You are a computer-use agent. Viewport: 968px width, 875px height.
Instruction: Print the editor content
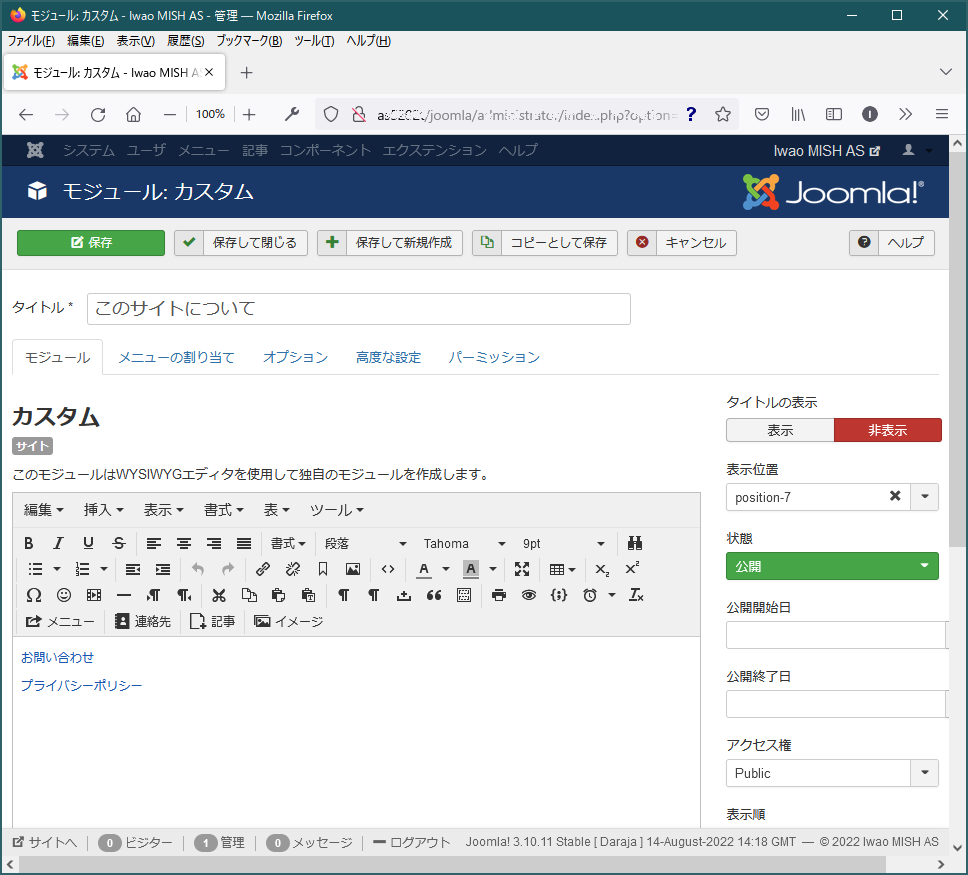(499, 595)
